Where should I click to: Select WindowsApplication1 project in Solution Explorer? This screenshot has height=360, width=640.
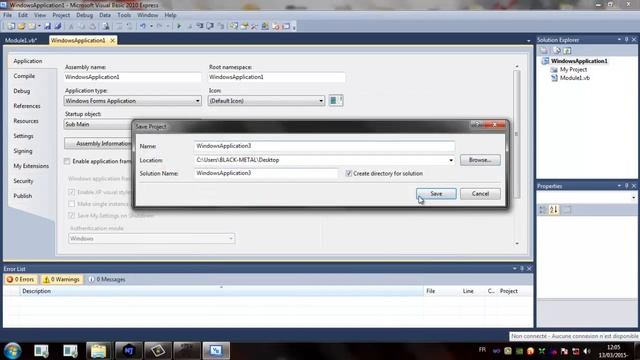[x=579, y=61]
